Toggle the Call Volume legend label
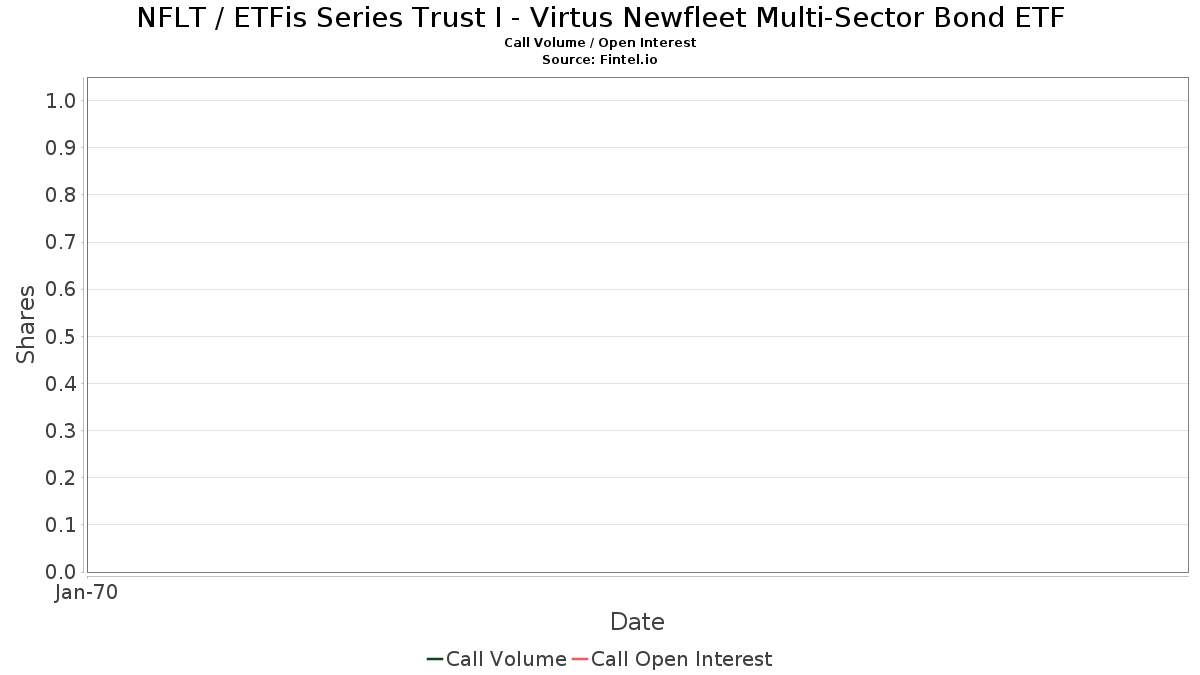 [x=506, y=659]
